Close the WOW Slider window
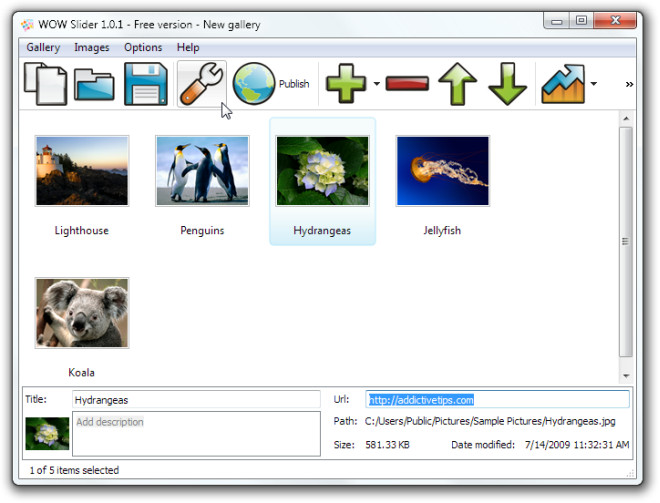660x503 pixels. [x=615, y=21]
